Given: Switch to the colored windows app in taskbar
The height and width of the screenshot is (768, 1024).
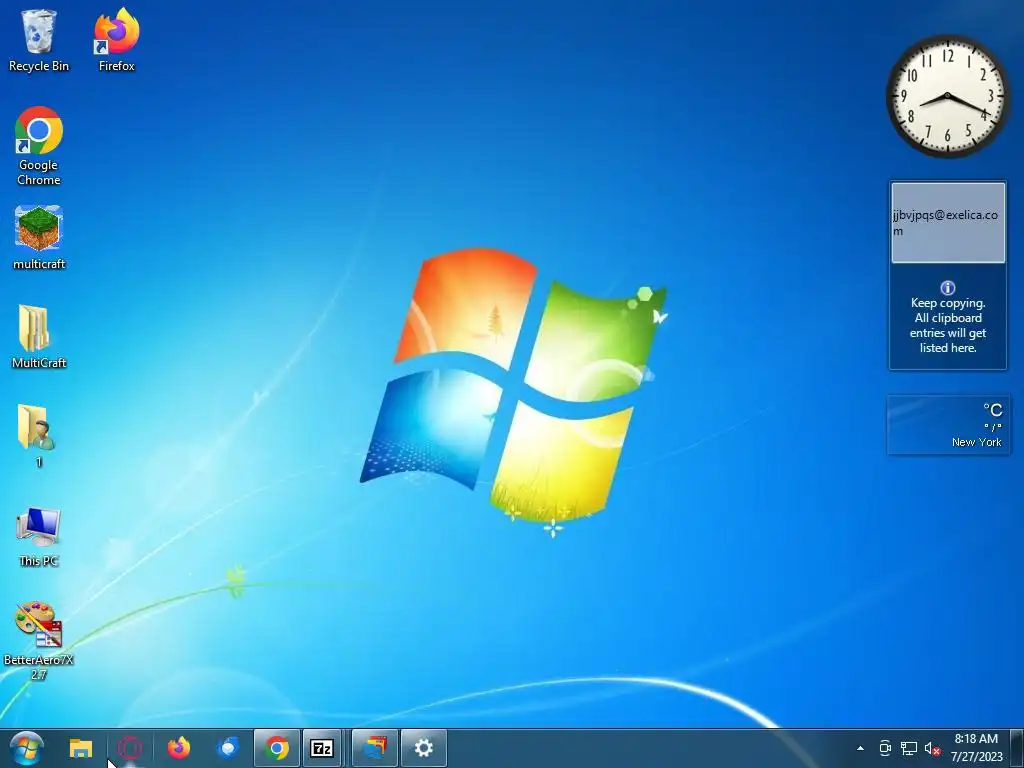Looking at the screenshot, I should click(x=375, y=748).
